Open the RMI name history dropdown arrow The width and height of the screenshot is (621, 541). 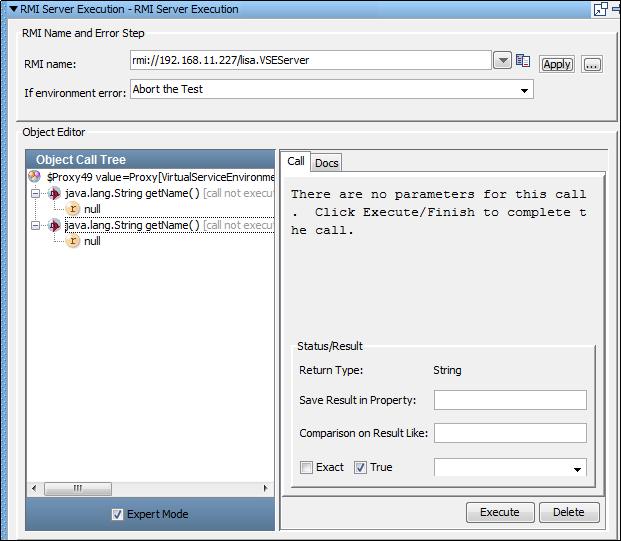pyautogui.click(x=503, y=61)
